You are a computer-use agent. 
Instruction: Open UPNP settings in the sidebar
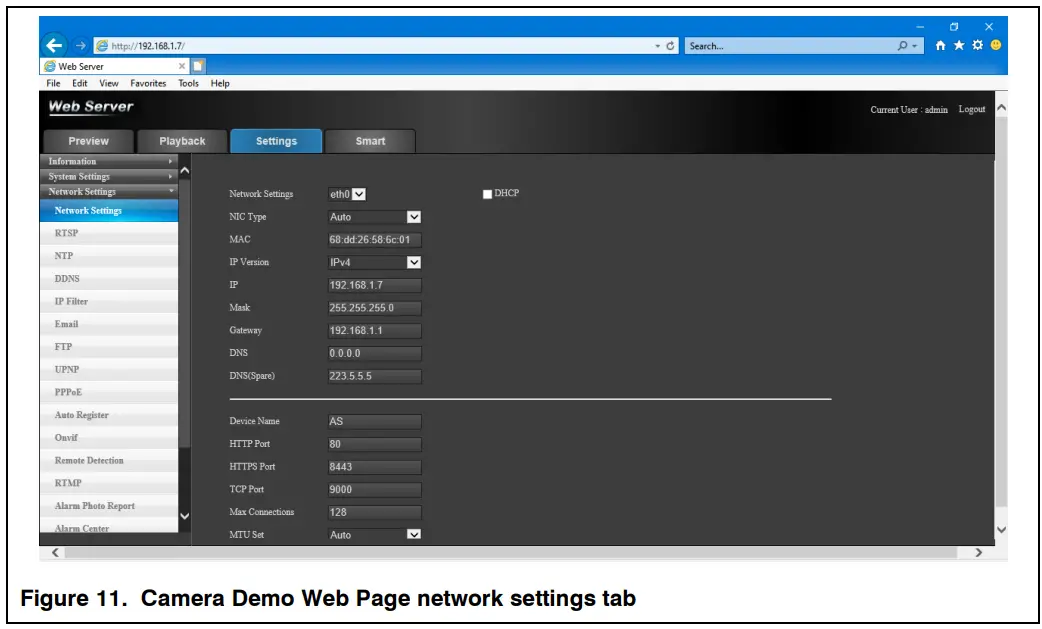click(x=109, y=369)
